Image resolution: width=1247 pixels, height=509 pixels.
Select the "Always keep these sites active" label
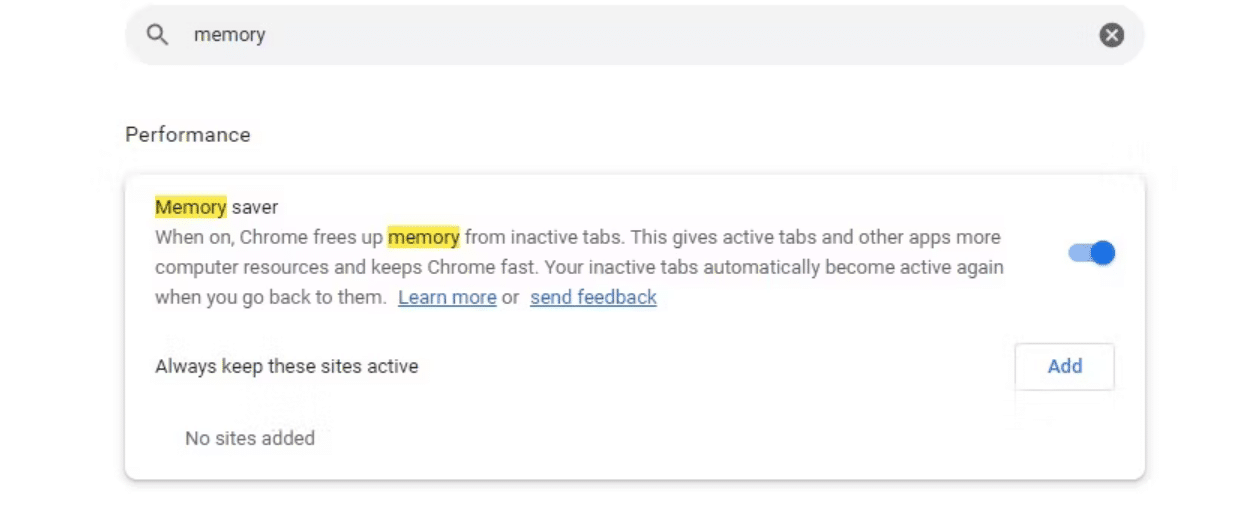286,366
